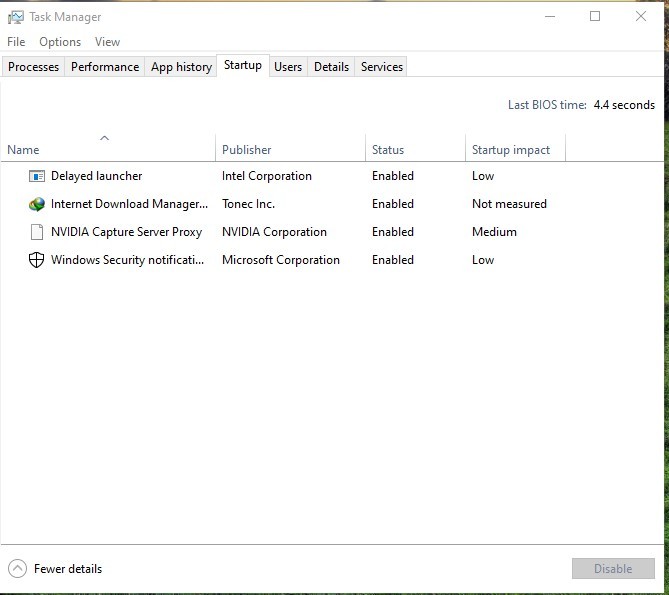Switch to the Processes tab
669x595 pixels.
click(33, 67)
